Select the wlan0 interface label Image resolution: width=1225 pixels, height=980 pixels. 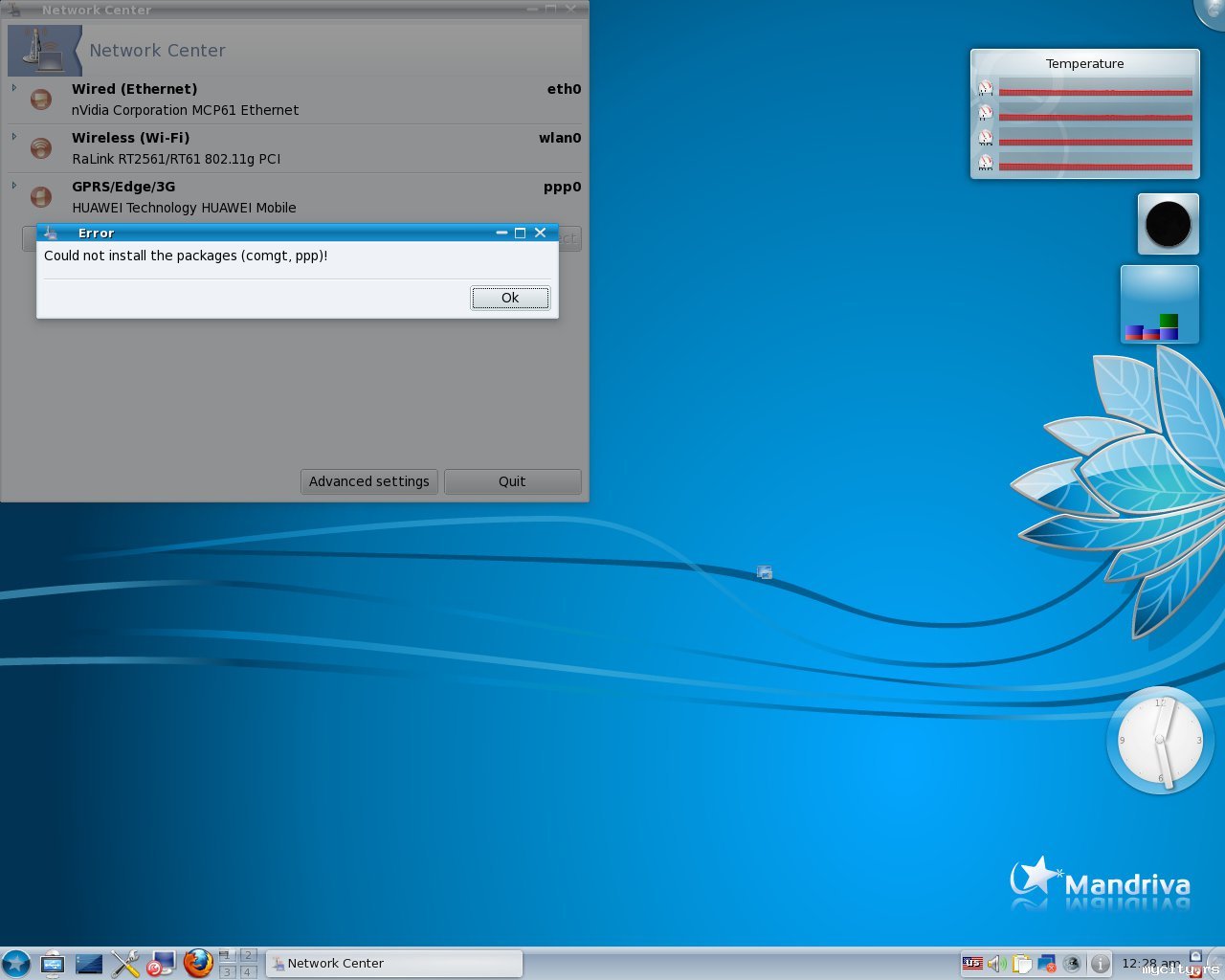[560, 138]
